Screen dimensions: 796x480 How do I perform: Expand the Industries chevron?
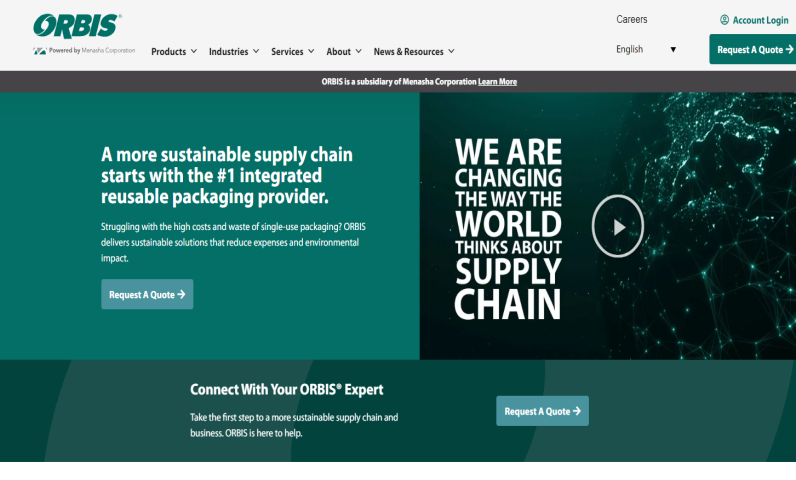click(x=256, y=51)
